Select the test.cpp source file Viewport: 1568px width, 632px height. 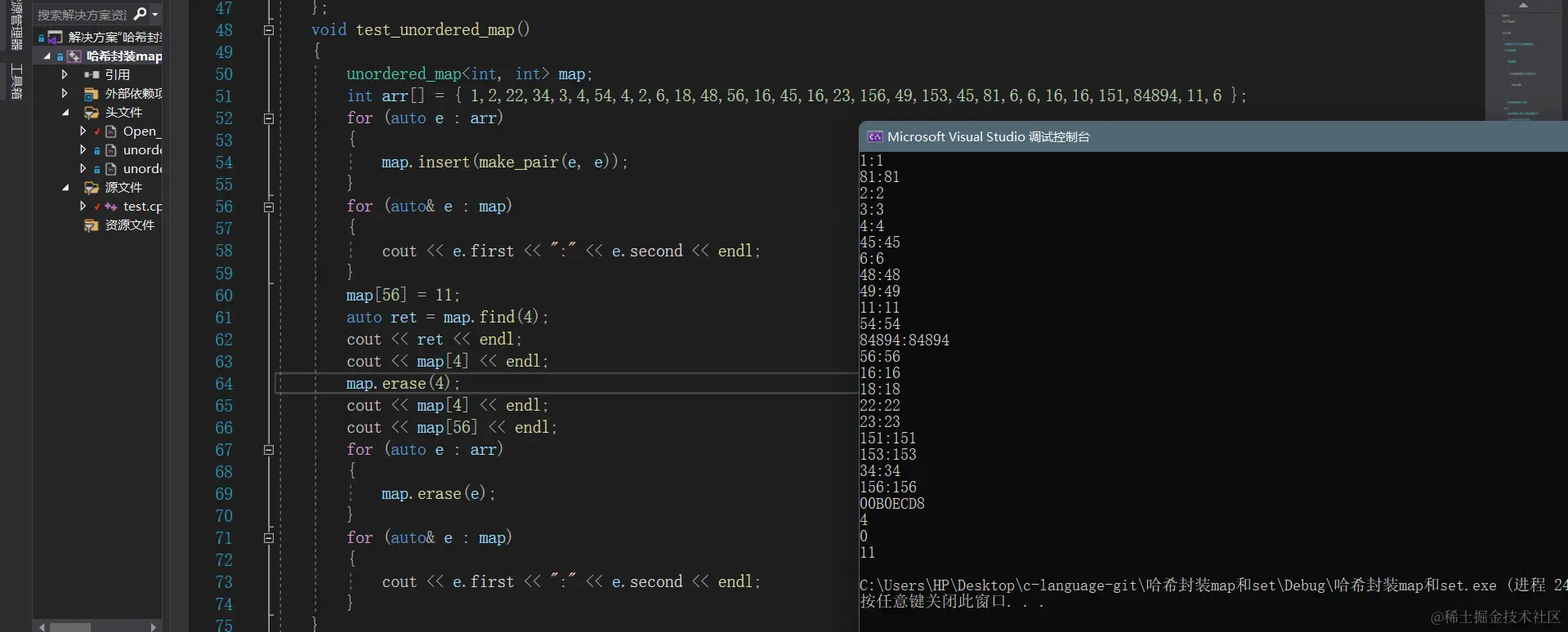[x=142, y=207]
